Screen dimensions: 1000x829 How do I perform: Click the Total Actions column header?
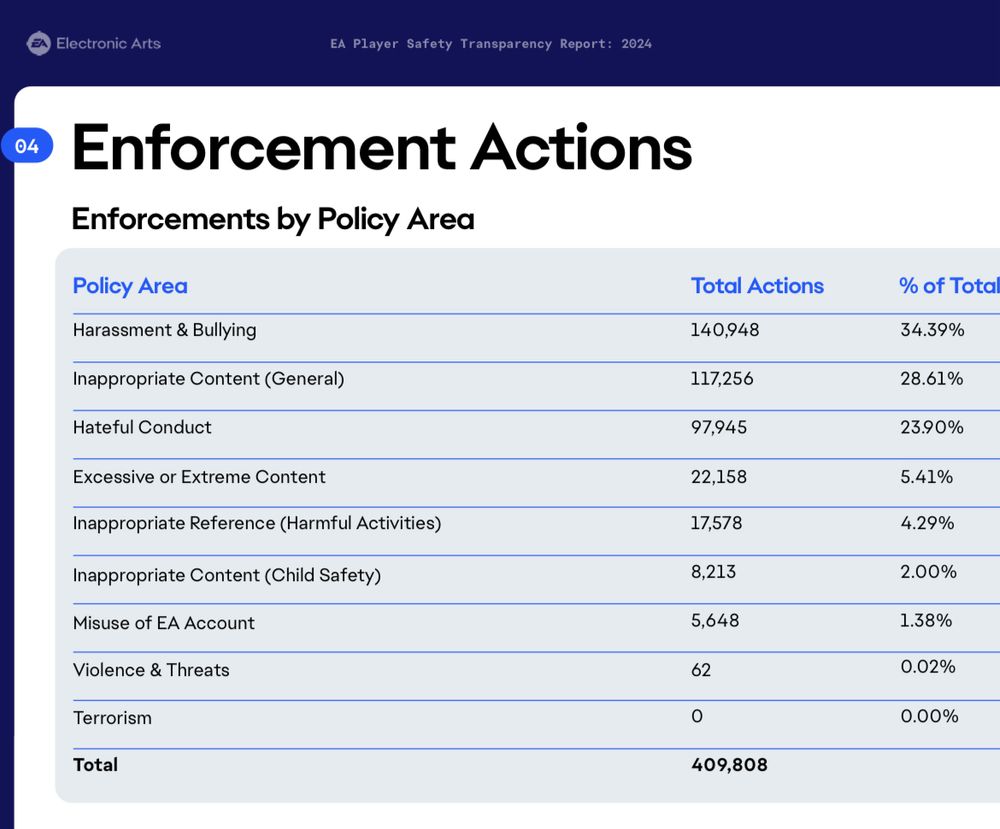757,286
